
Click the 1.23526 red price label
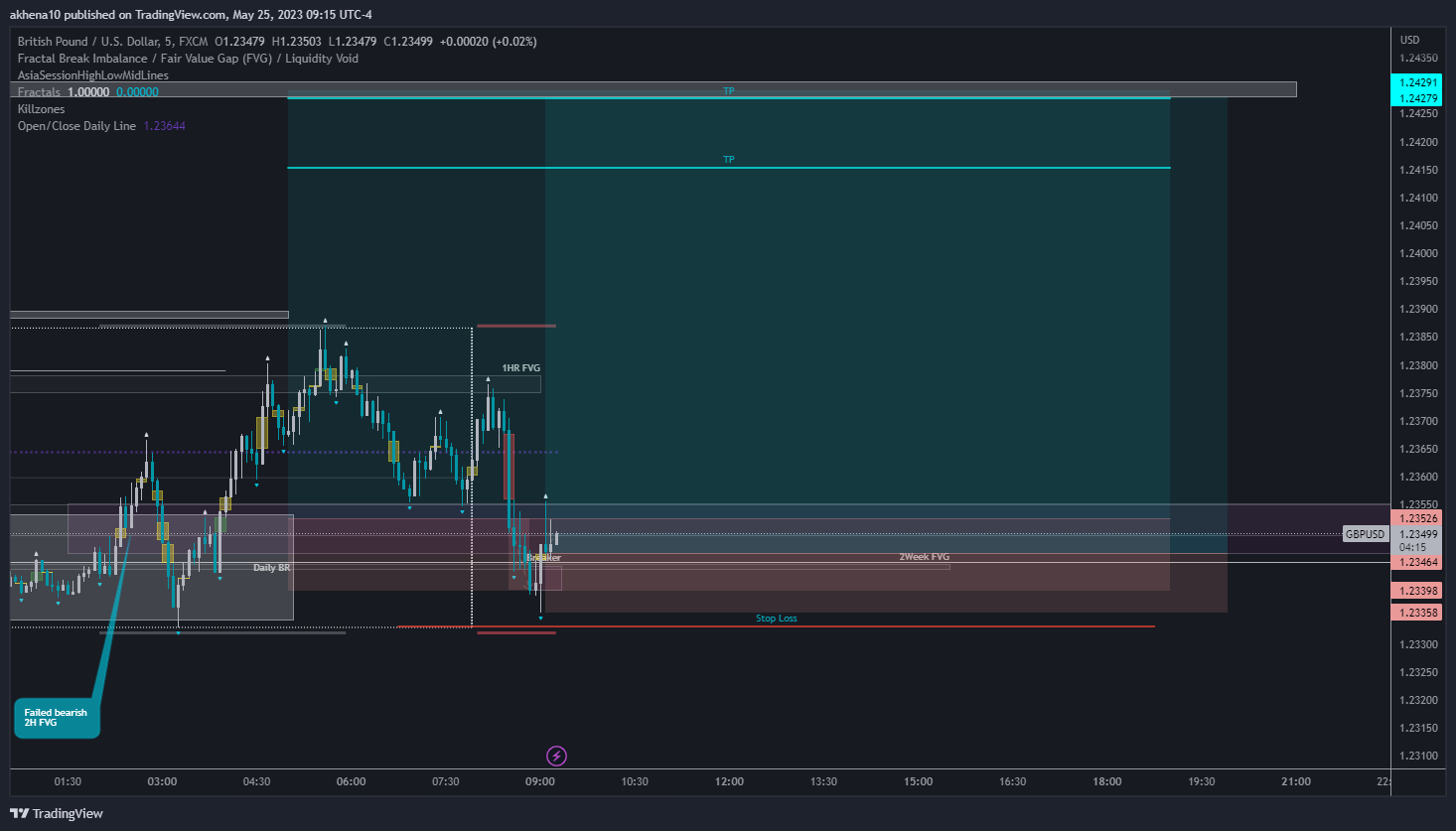(1418, 518)
